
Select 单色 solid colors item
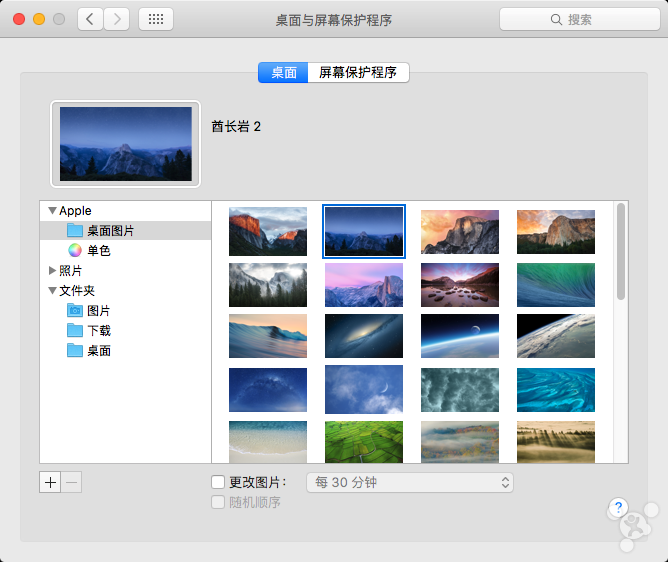pyautogui.click(x=98, y=250)
